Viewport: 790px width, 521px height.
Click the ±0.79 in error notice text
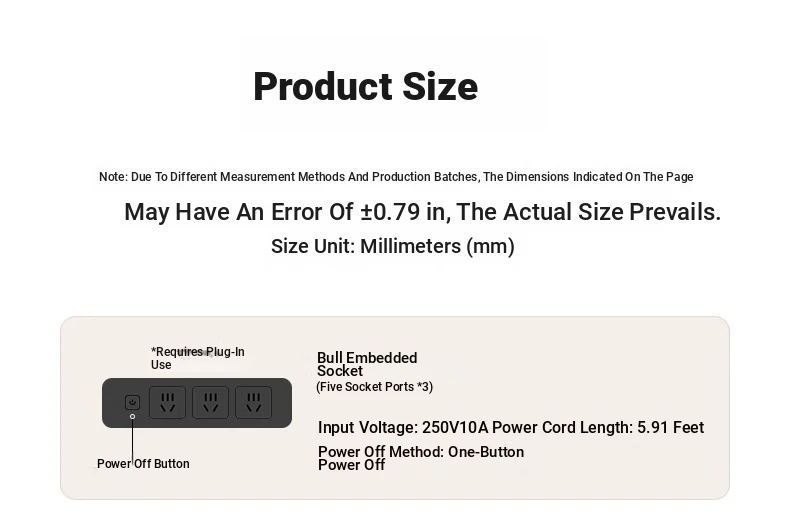[422, 212]
